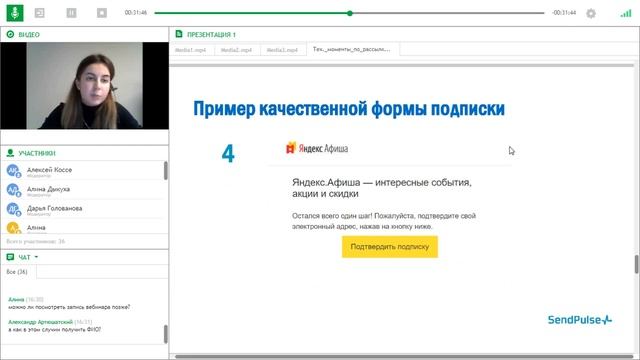Pause the webinar recording playback
The image size is (640, 360).
(71, 13)
